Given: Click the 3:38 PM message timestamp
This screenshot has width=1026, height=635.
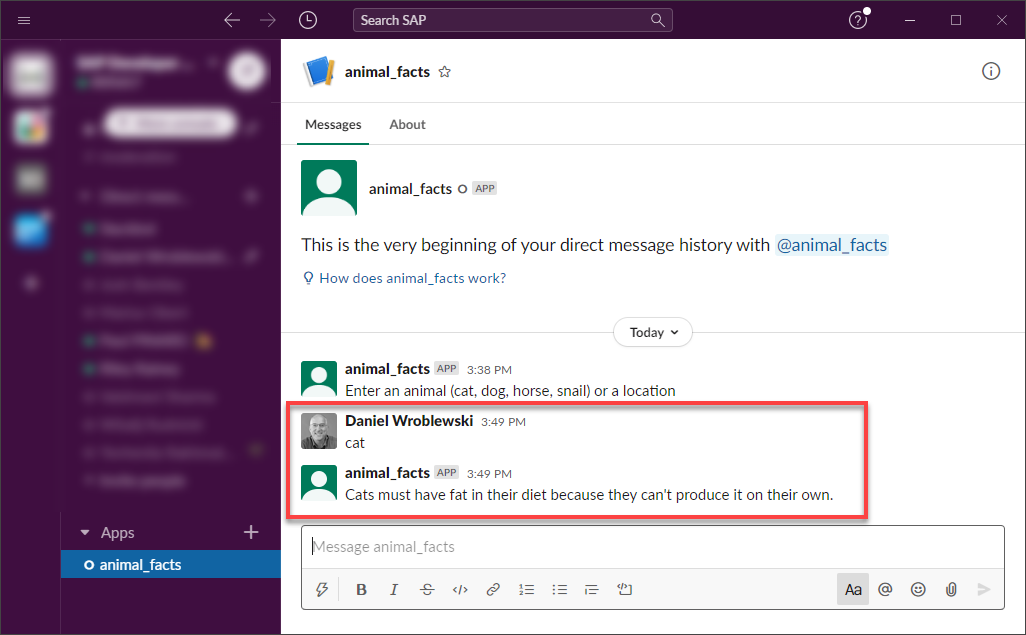Looking at the screenshot, I should coord(489,370).
